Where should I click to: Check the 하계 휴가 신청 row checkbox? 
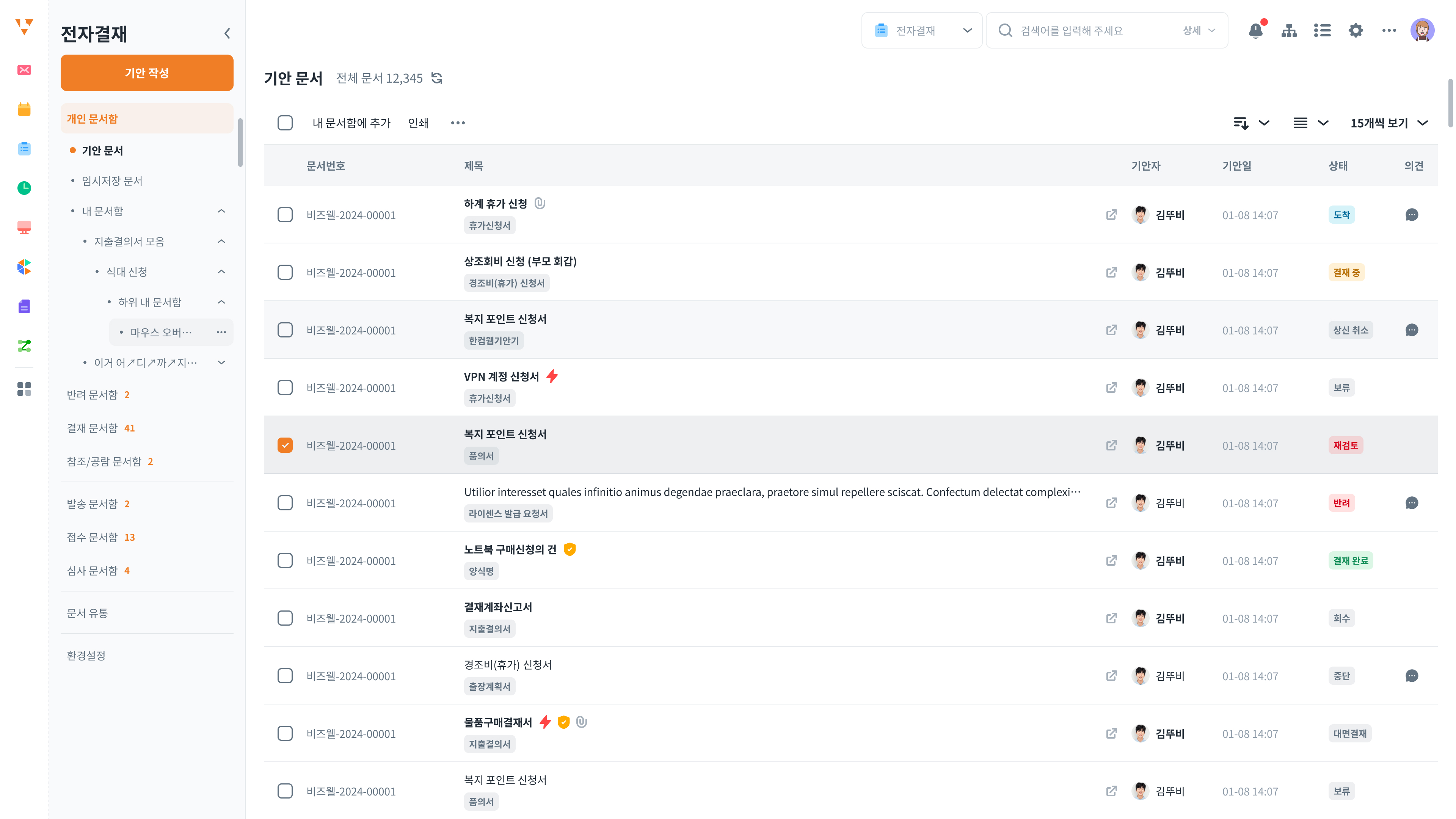(x=285, y=215)
